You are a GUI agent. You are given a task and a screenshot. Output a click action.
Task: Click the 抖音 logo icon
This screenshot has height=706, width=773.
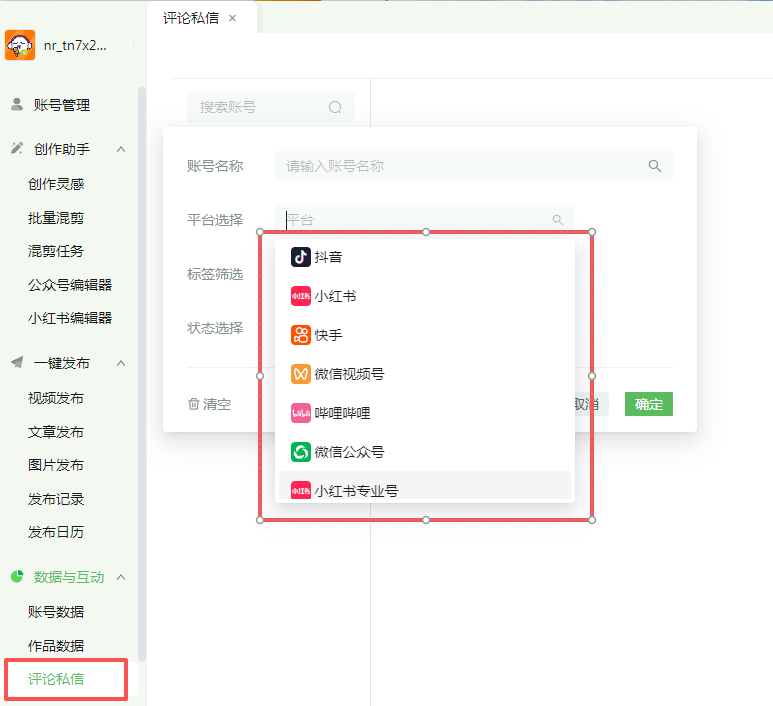tap(301, 257)
